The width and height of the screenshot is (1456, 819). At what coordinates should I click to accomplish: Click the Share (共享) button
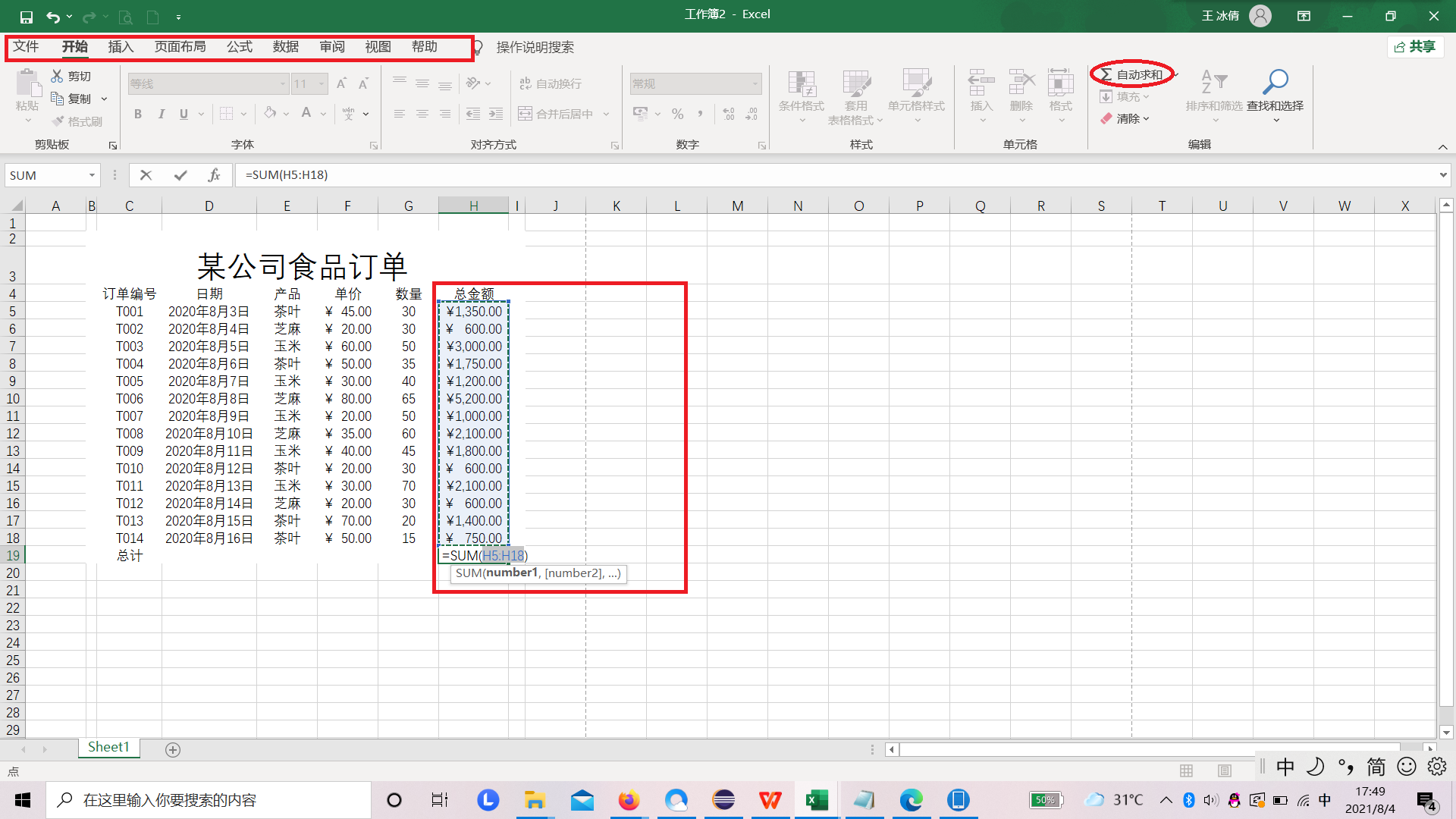(1416, 47)
